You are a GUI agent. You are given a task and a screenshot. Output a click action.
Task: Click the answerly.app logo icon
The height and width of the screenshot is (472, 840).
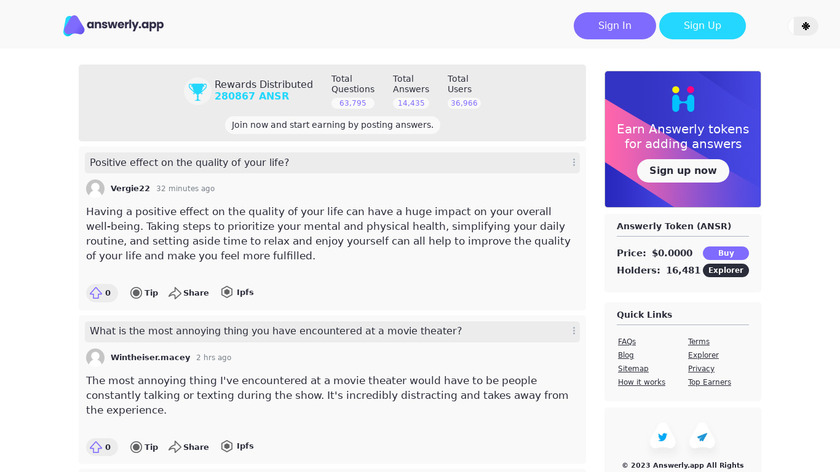click(x=74, y=25)
